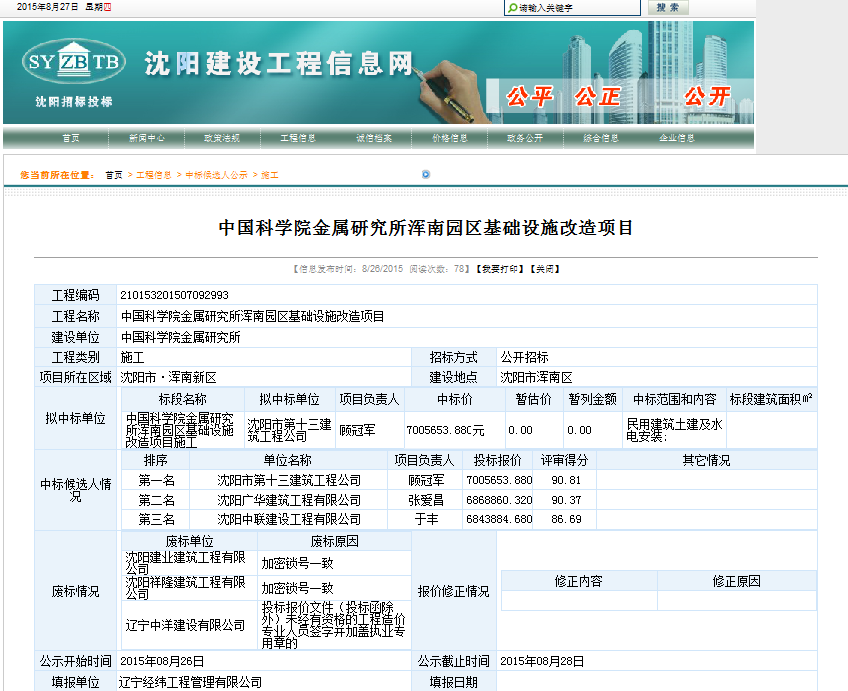Screen dimensions: 848x691
Task: Open the 综合信息 navigation item
Action: [600, 138]
